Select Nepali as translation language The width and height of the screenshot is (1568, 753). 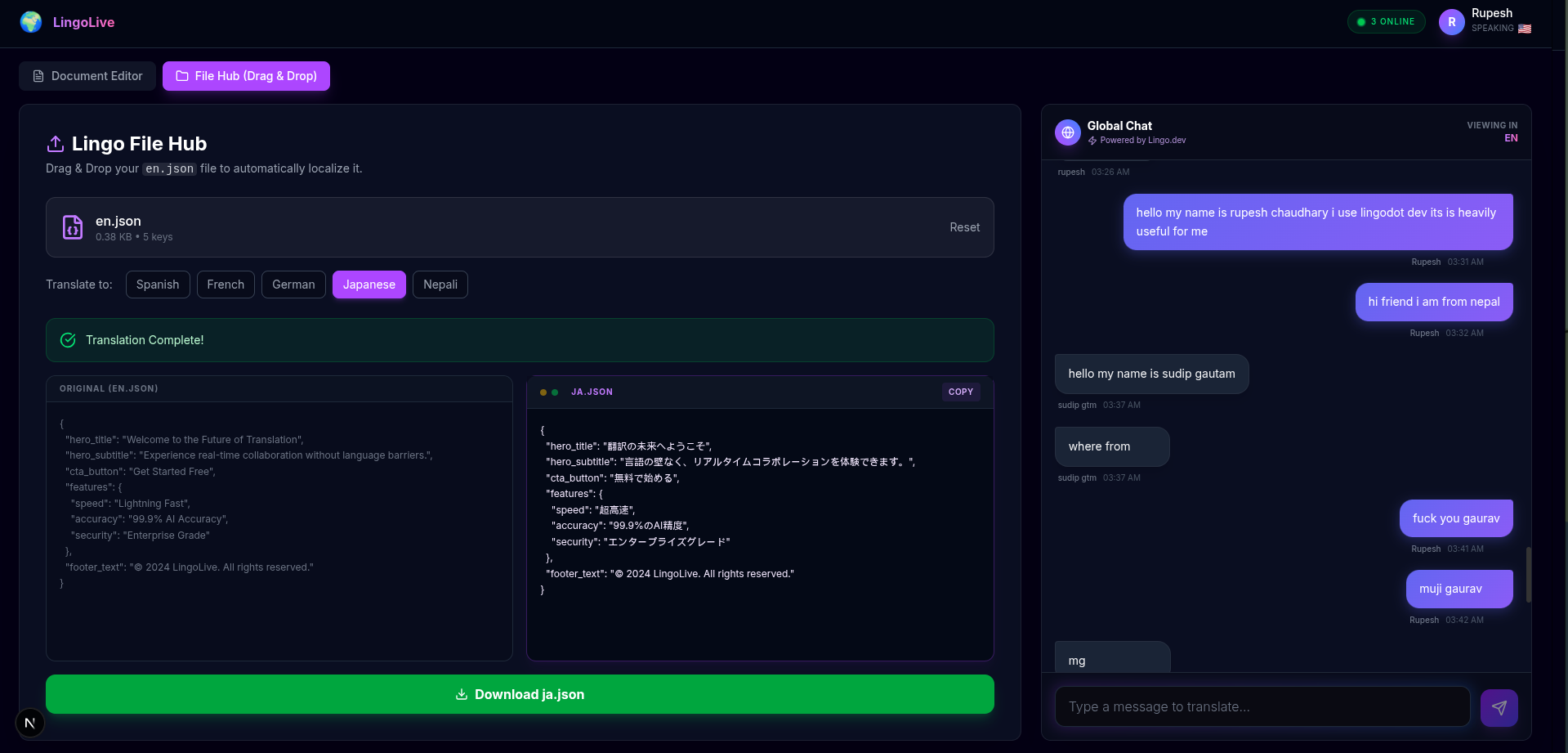pyautogui.click(x=440, y=285)
